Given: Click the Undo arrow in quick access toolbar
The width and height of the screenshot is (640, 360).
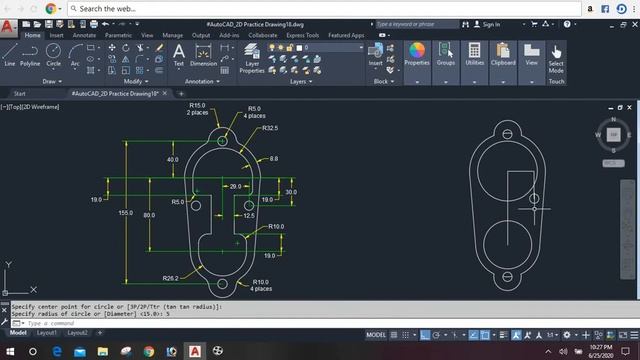Looking at the screenshot, I should (105, 24).
